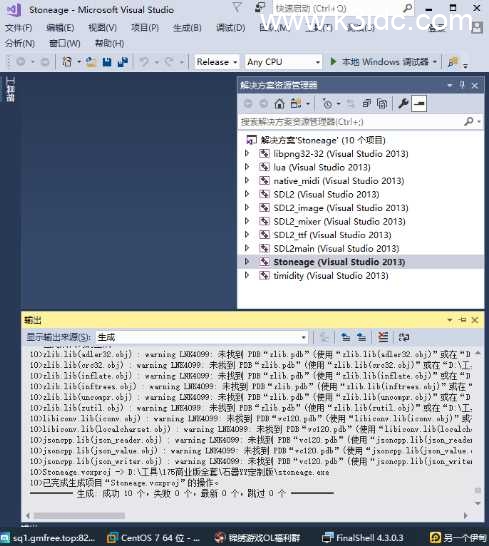489x546 pixels.
Task: Click the Save All toolbar icon
Action: (x=123, y=62)
